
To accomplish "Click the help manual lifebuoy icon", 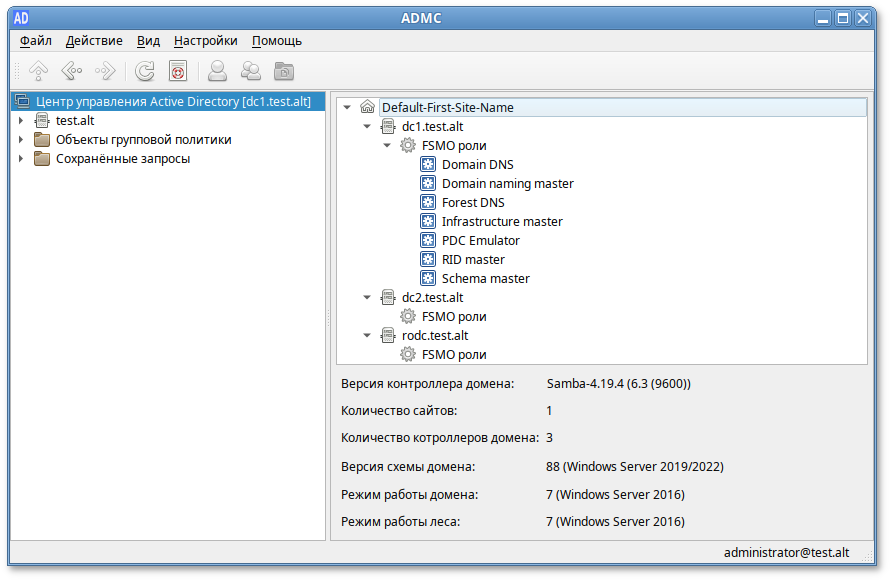I will pyautogui.click(x=178, y=71).
